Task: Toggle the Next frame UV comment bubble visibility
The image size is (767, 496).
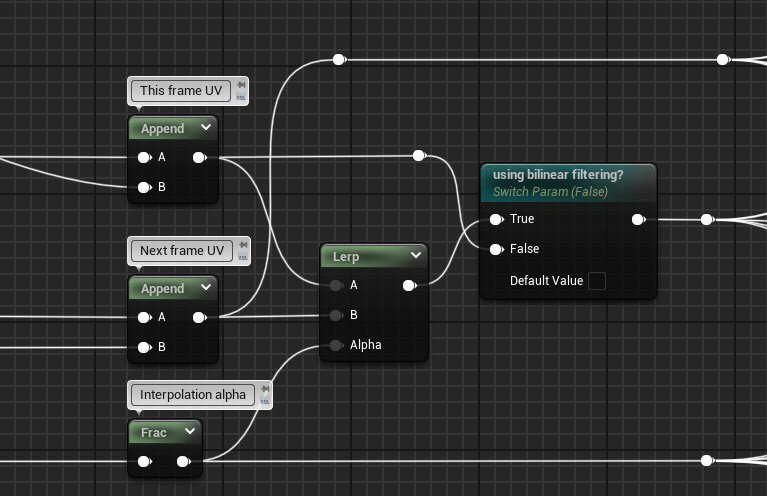Action: pos(243,257)
